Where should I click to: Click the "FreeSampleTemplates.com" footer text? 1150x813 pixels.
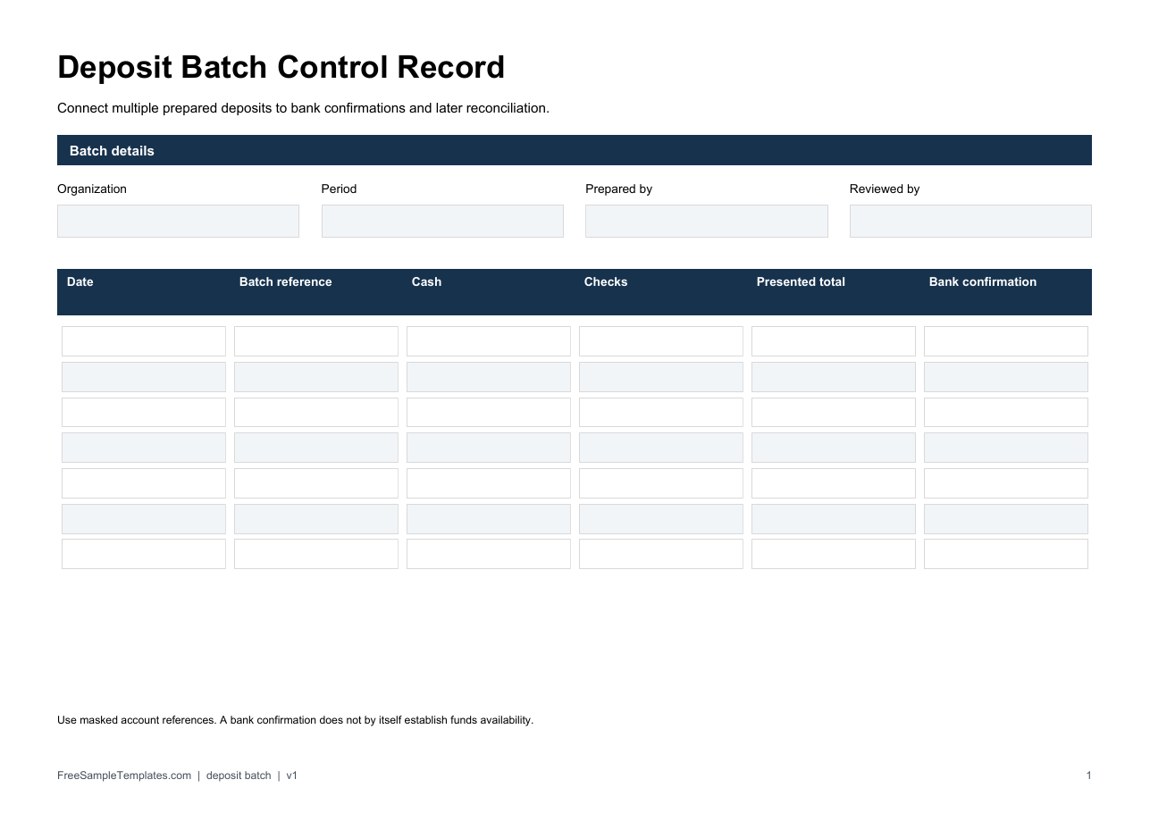(124, 776)
